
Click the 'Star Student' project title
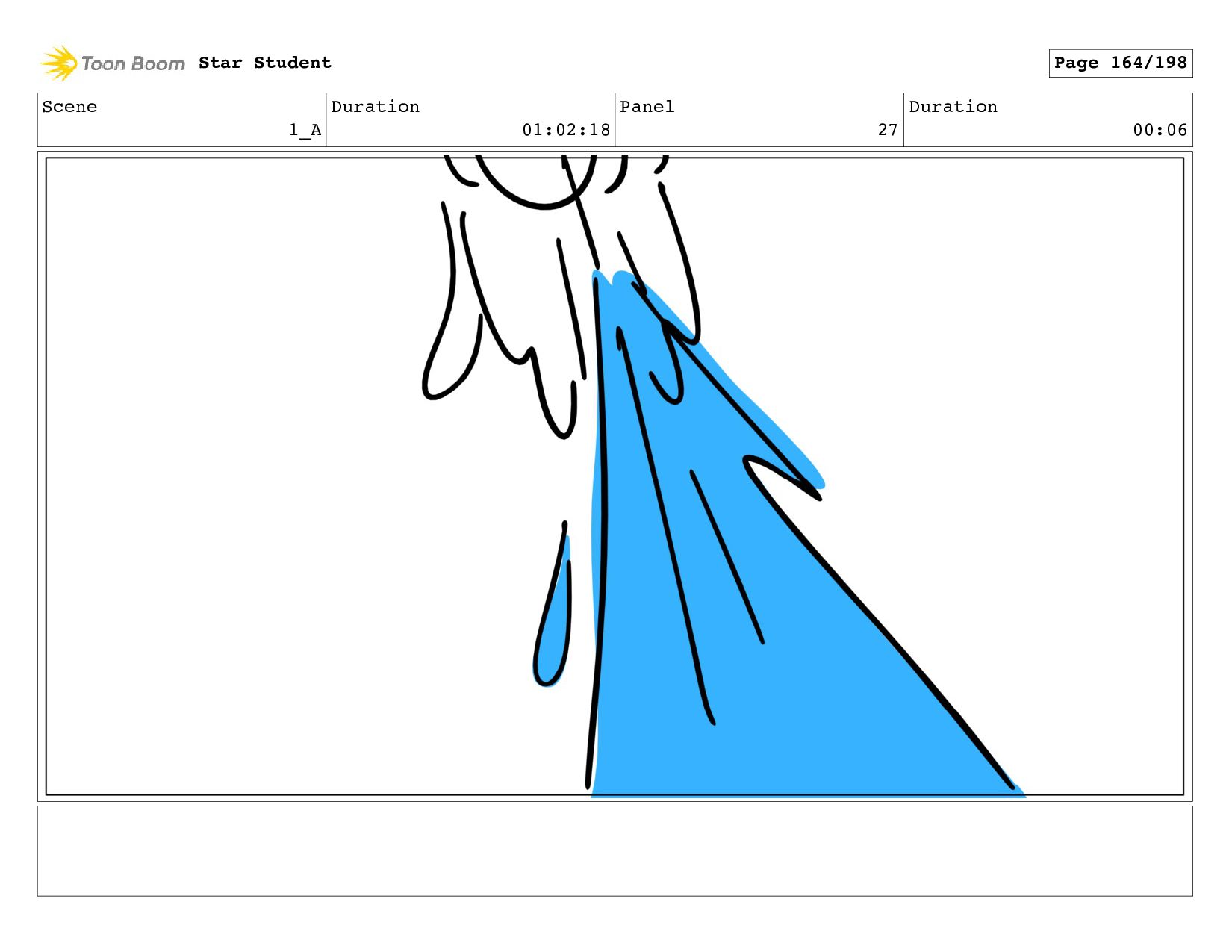(x=265, y=63)
